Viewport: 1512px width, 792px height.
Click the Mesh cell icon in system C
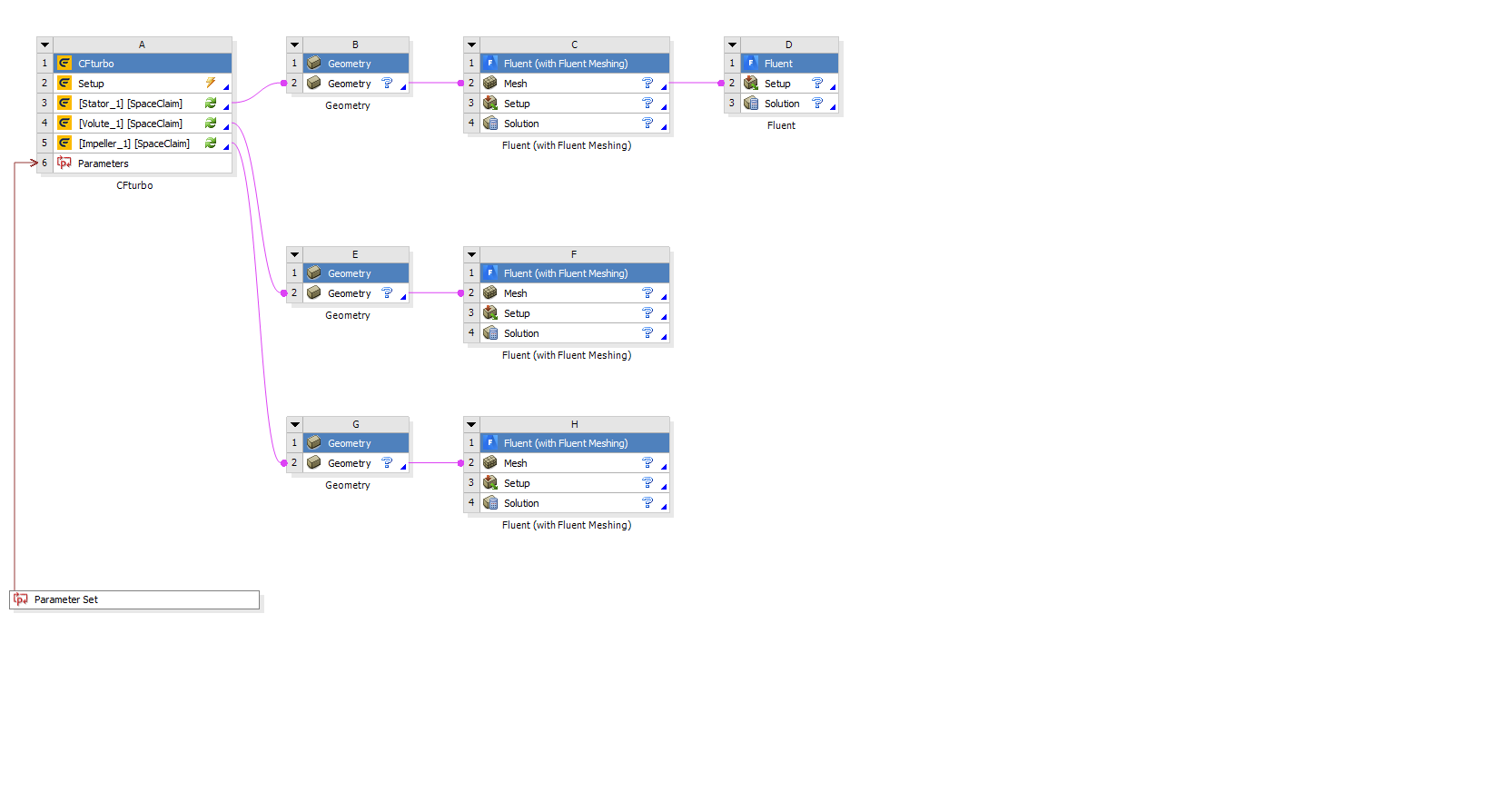point(490,84)
